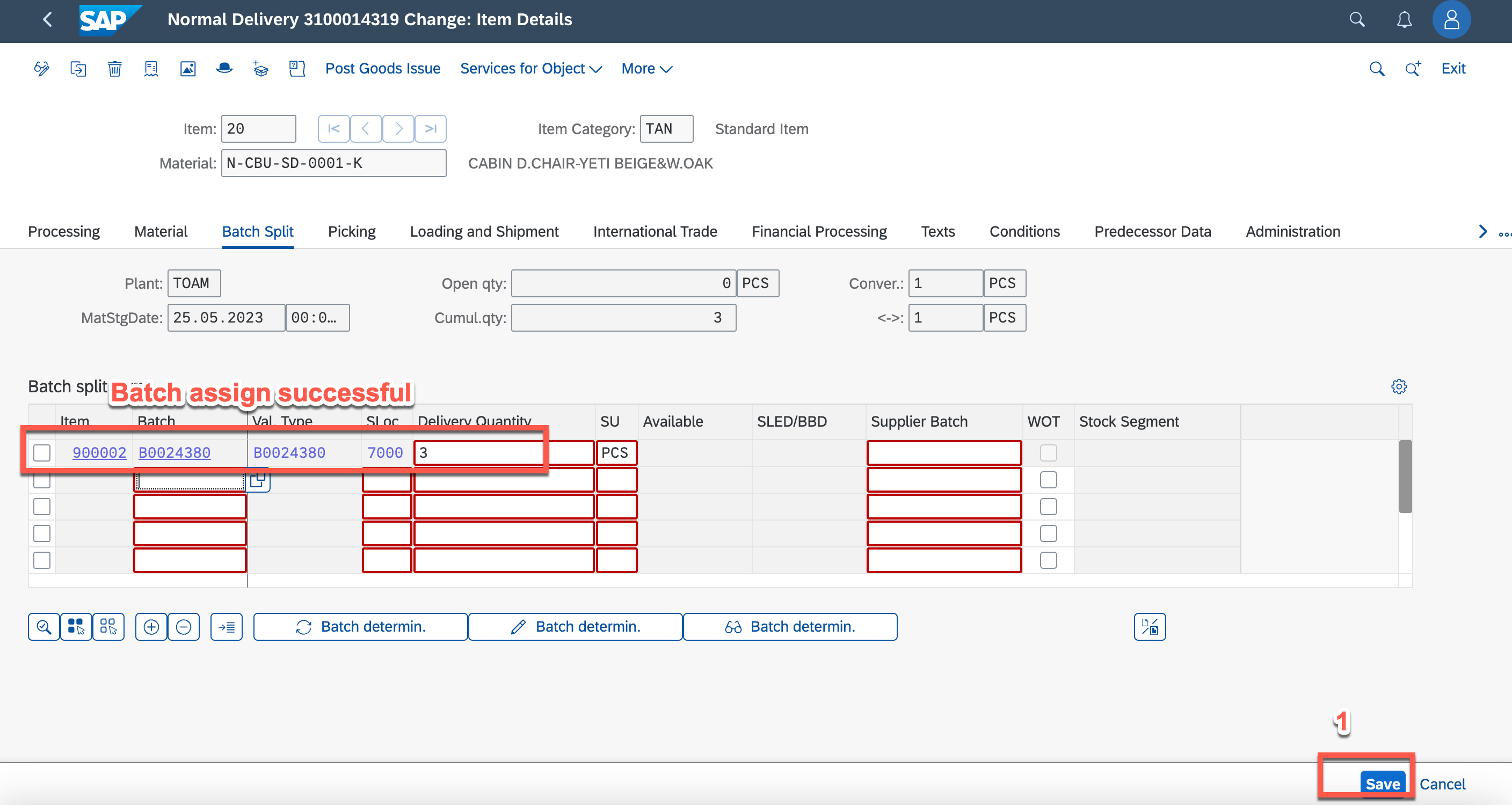This screenshot has width=1512, height=805.
Task: Open the More menu dropdown
Action: 646,69
